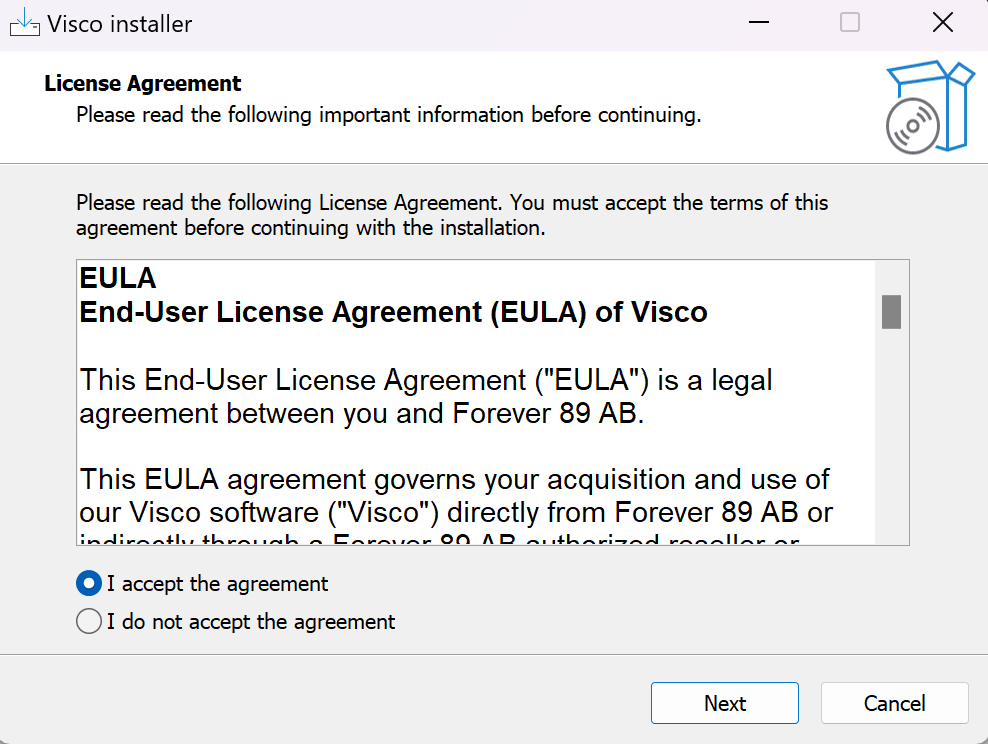The width and height of the screenshot is (988, 744).
Task: Click the paragraph starting 'This EULA agreement governs'
Action: 455,496
